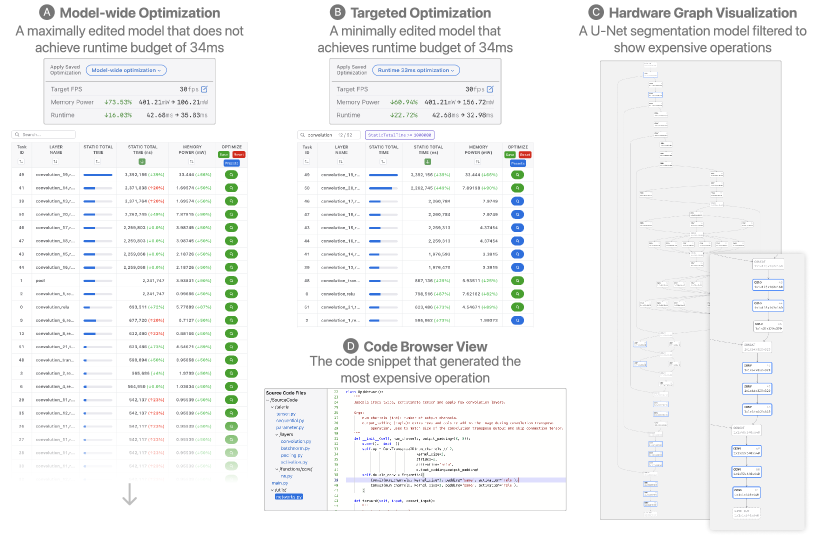
Task: Open the Runtime 33ms optimization dropdown
Action: (x=416, y=70)
